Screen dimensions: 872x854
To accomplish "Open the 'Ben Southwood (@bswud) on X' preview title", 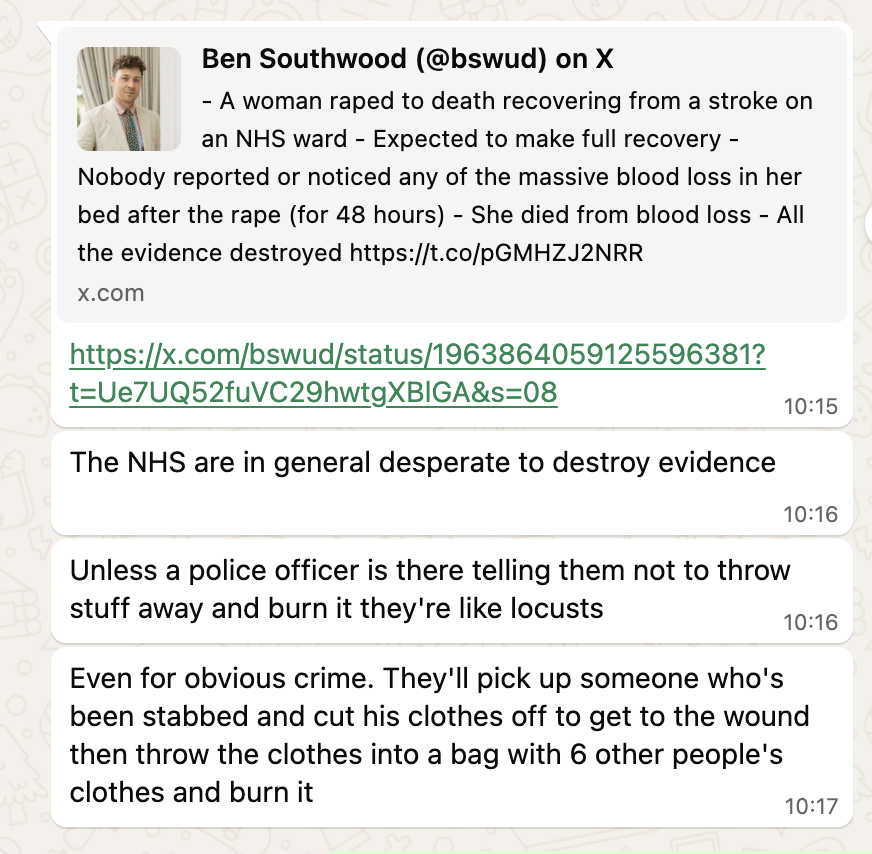I will (407, 60).
